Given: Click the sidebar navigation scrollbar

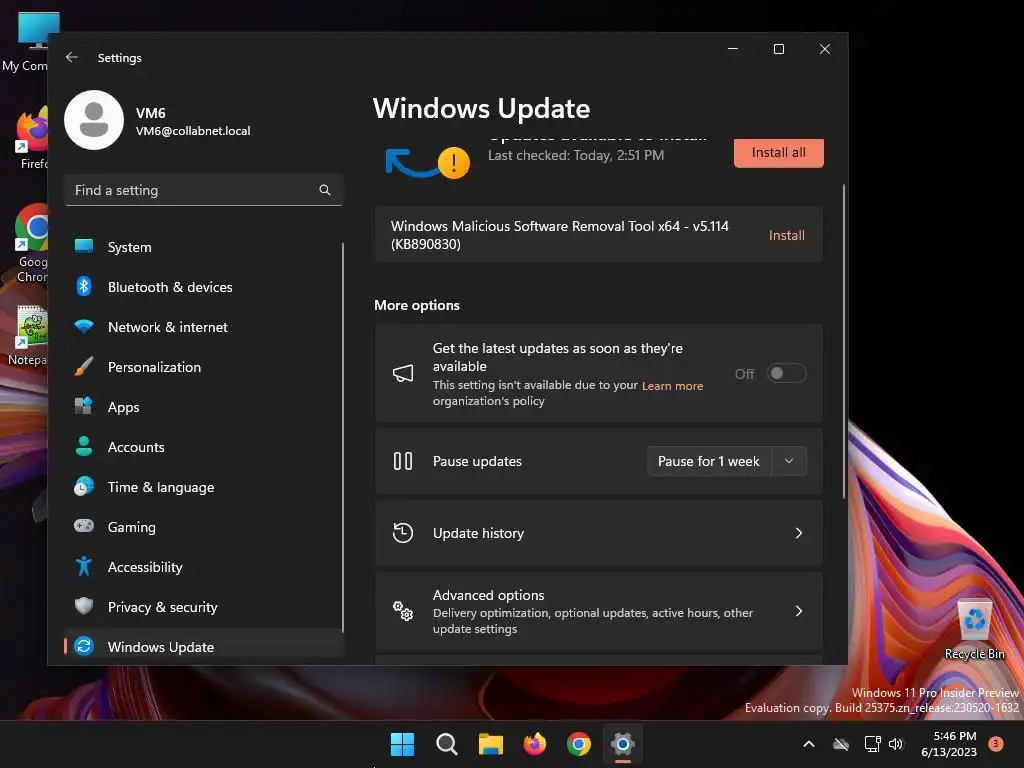Looking at the screenshot, I should [x=342, y=436].
